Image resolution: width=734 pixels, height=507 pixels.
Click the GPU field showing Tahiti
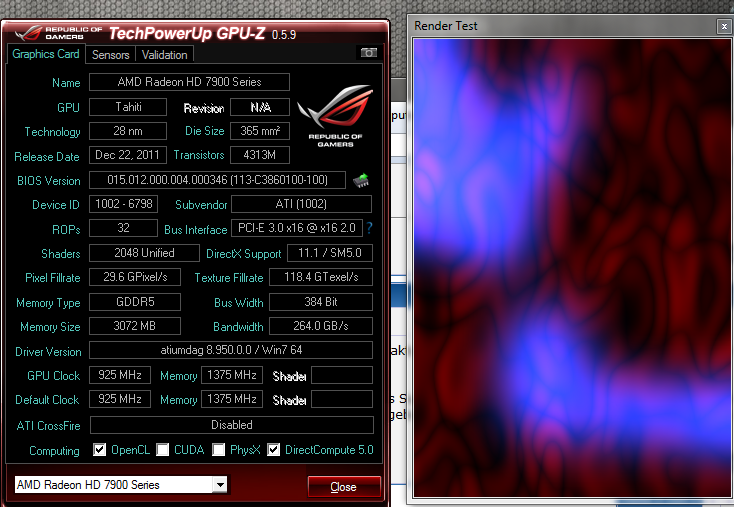pos(128,107)
